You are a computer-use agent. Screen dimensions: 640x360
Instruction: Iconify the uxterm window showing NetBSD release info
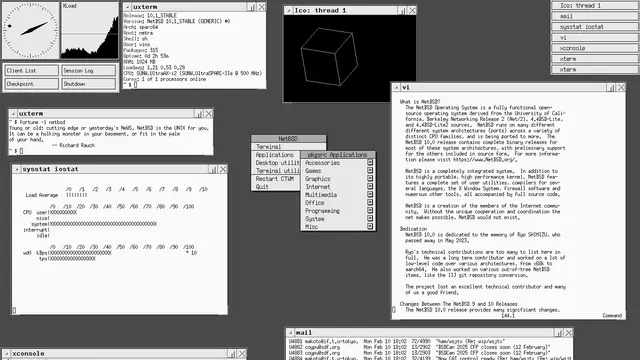(127, 7)
